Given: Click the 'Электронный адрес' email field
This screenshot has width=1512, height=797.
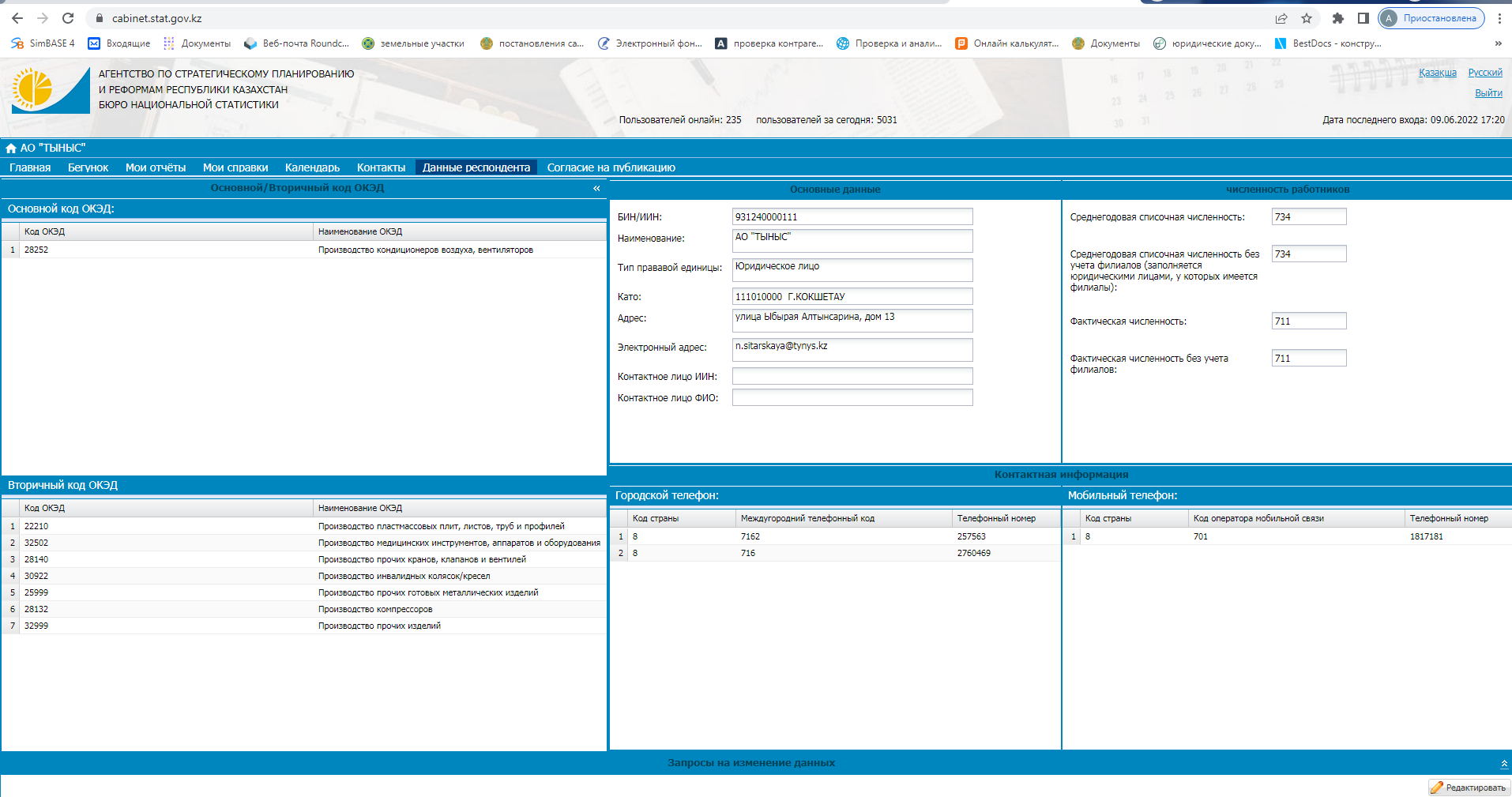Looking at the screenshot, I should (852, 350).
